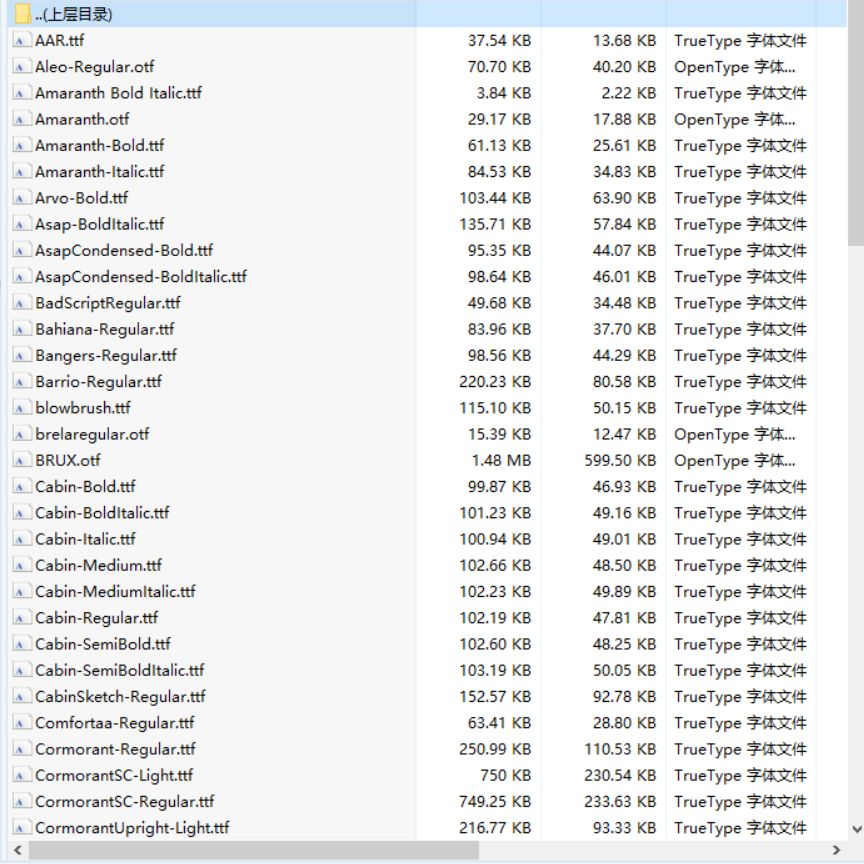The width and height of the screenshot is (864, 864).
Task: Select the file name CormorantSC-Light.ttf
Action: pos(114,775)
